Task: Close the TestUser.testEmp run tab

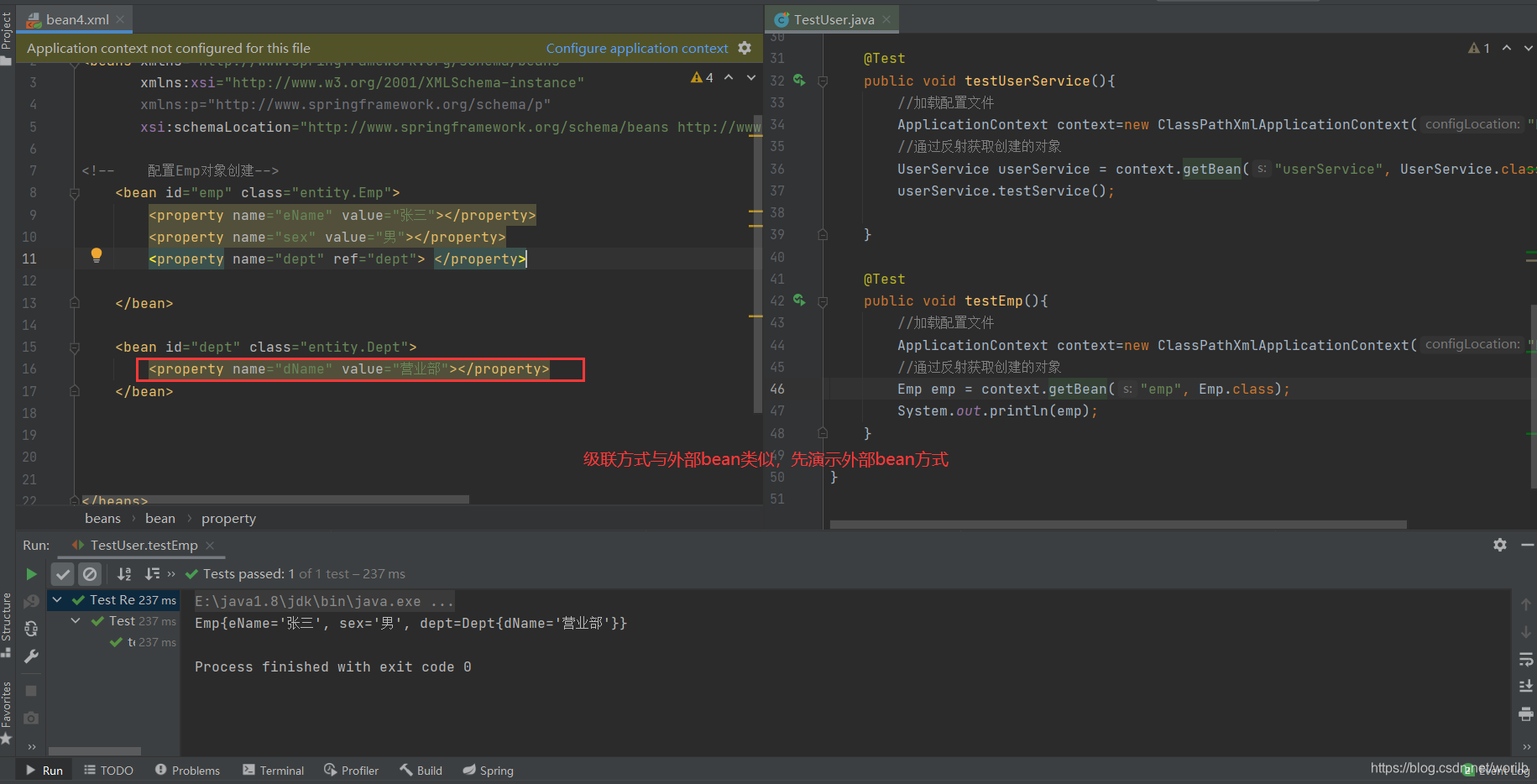Action: [x=210, y=546]
